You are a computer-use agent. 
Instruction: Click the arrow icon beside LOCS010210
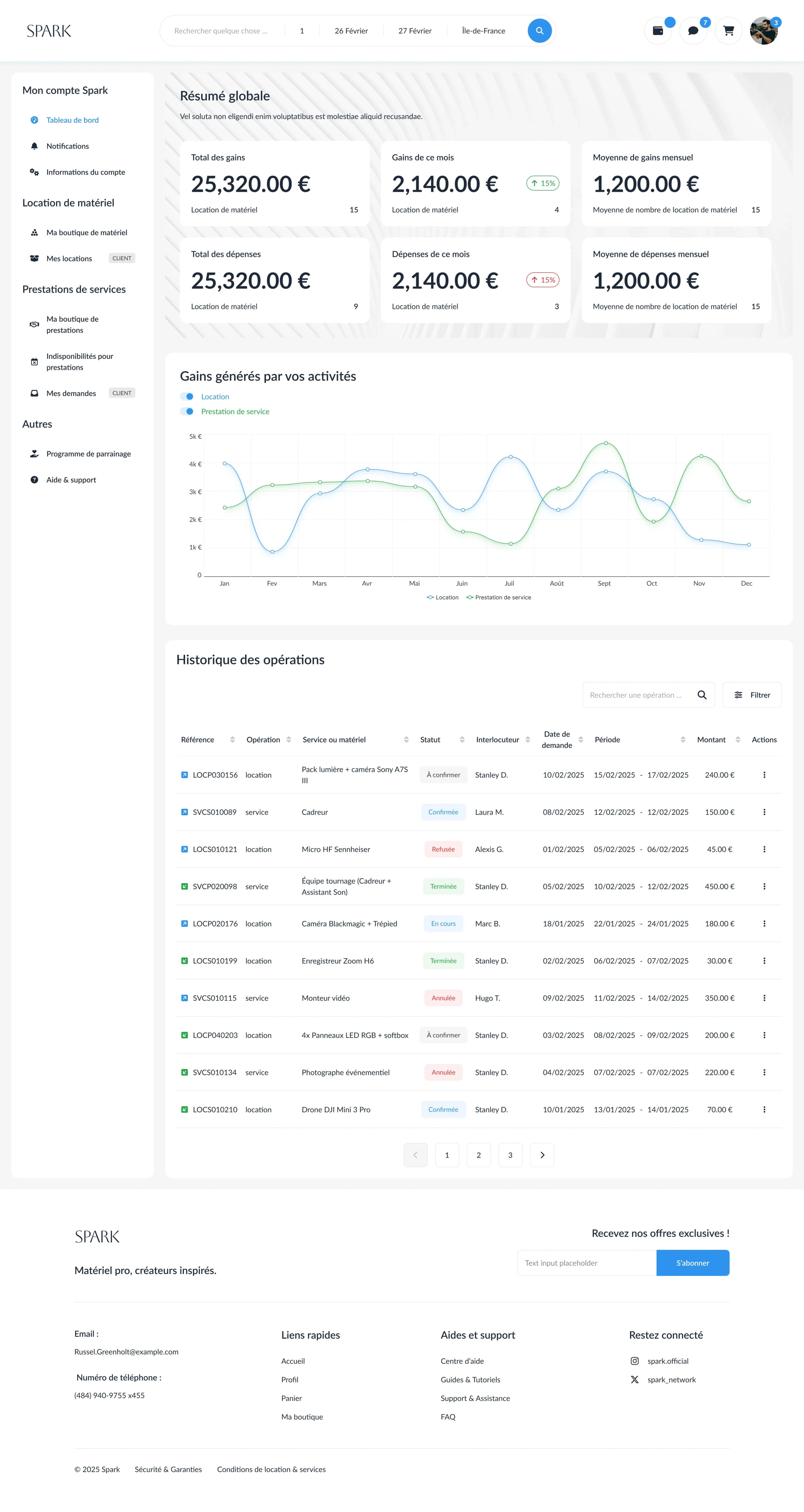coord(184,1109)
